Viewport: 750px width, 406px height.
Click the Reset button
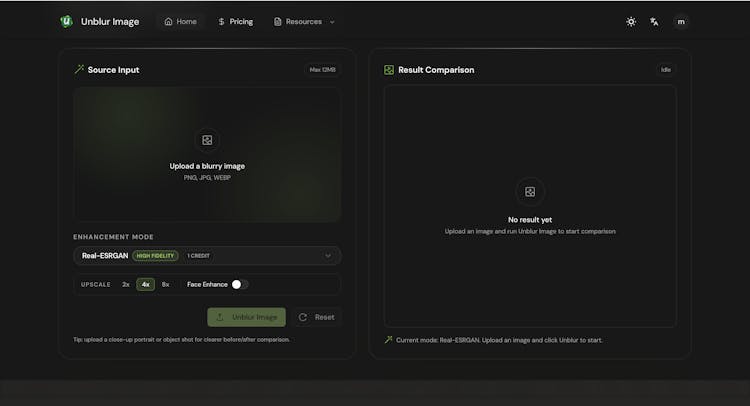point(317,317)
